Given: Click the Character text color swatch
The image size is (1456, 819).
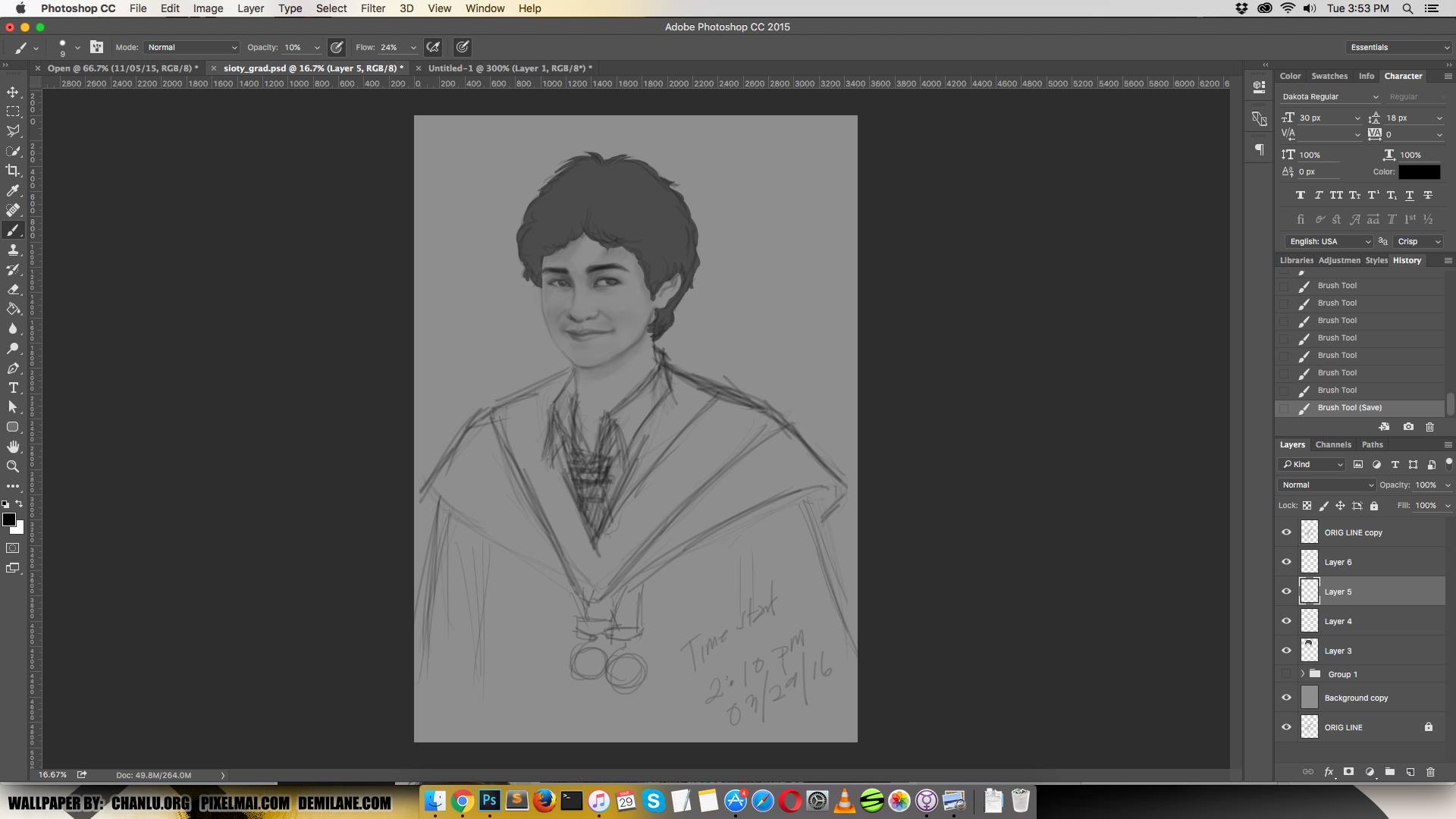Looking at the screenshot, I should point(1419,172).
